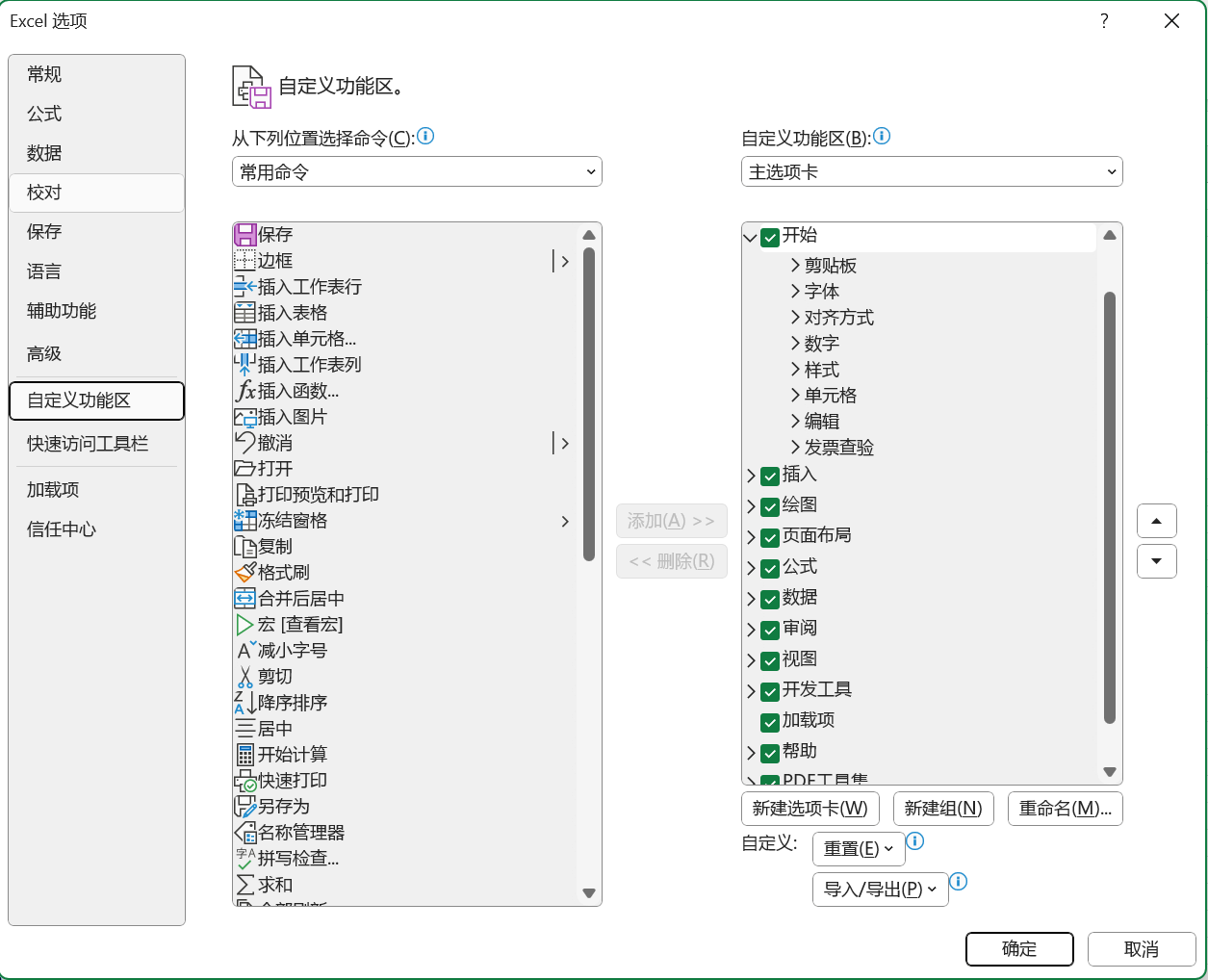The width and height of the screenshot is (1208, 980).
Task: Click the right panel scrollbar down arrow
Action: (x=1109, y=773)
